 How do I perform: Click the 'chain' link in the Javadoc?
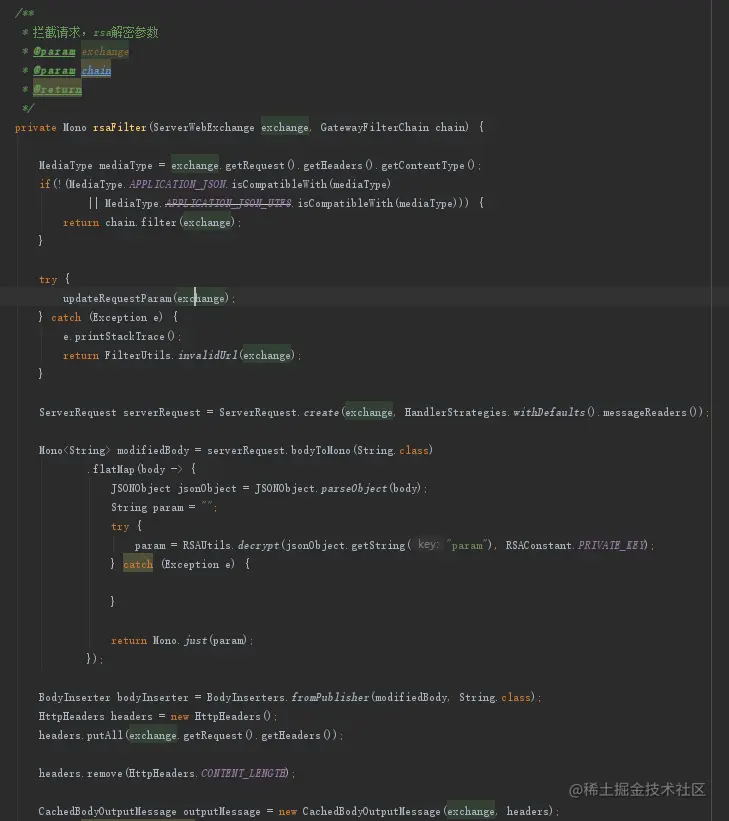tap(96, 70)
